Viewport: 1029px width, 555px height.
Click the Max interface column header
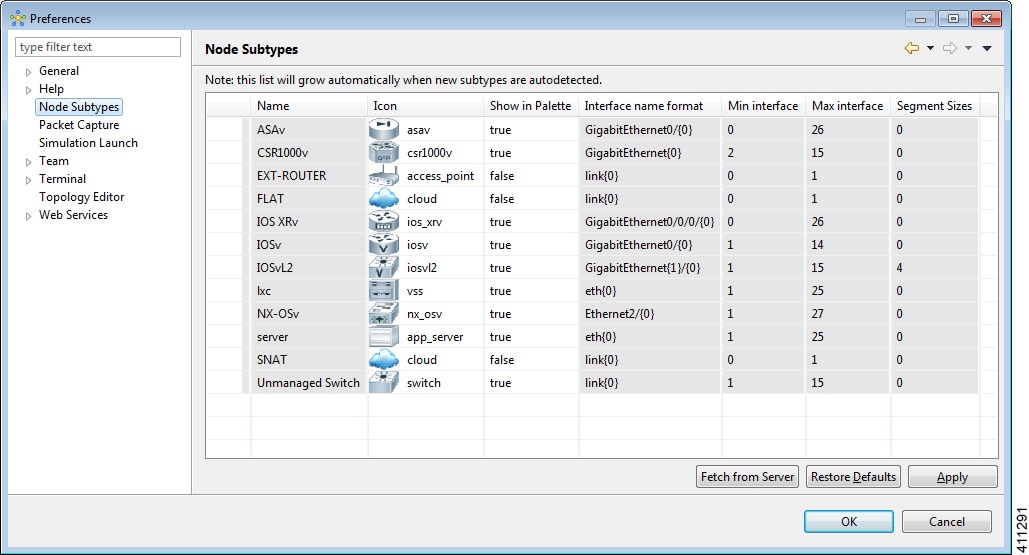coord(848,106)
